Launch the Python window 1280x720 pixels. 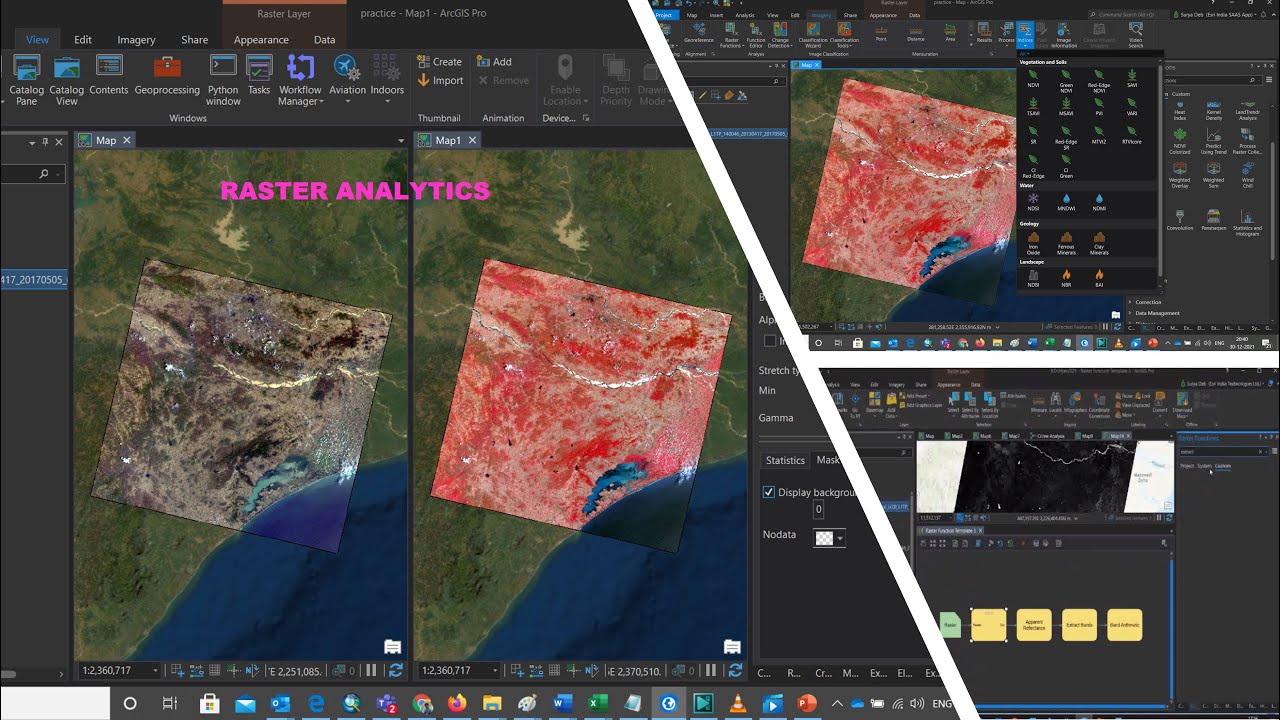click(x=223, y=80)
